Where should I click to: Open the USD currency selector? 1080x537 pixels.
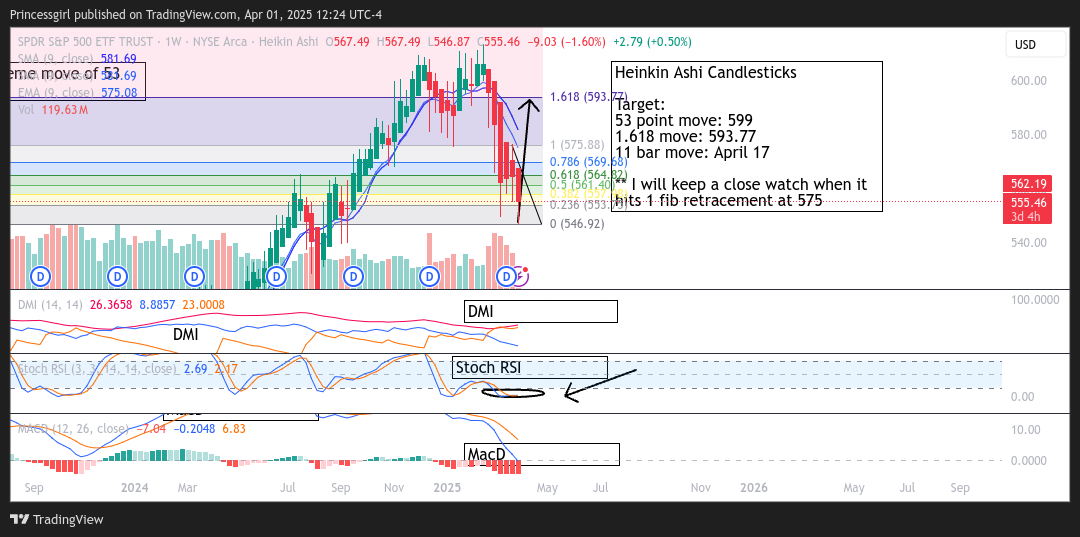pyautogui.click(x=1035, y=45)
